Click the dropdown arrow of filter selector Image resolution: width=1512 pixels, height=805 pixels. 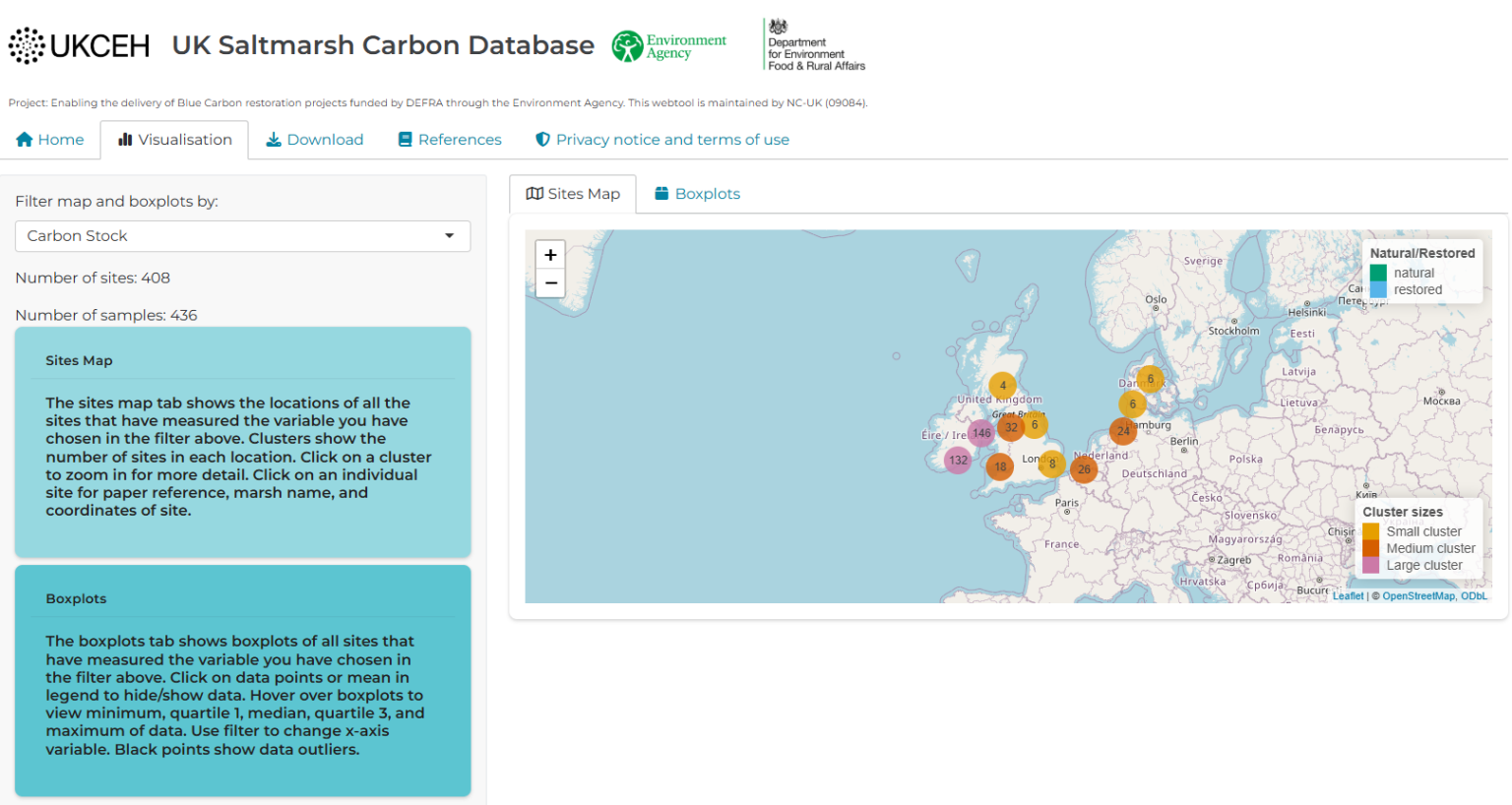tap(450, 236)
